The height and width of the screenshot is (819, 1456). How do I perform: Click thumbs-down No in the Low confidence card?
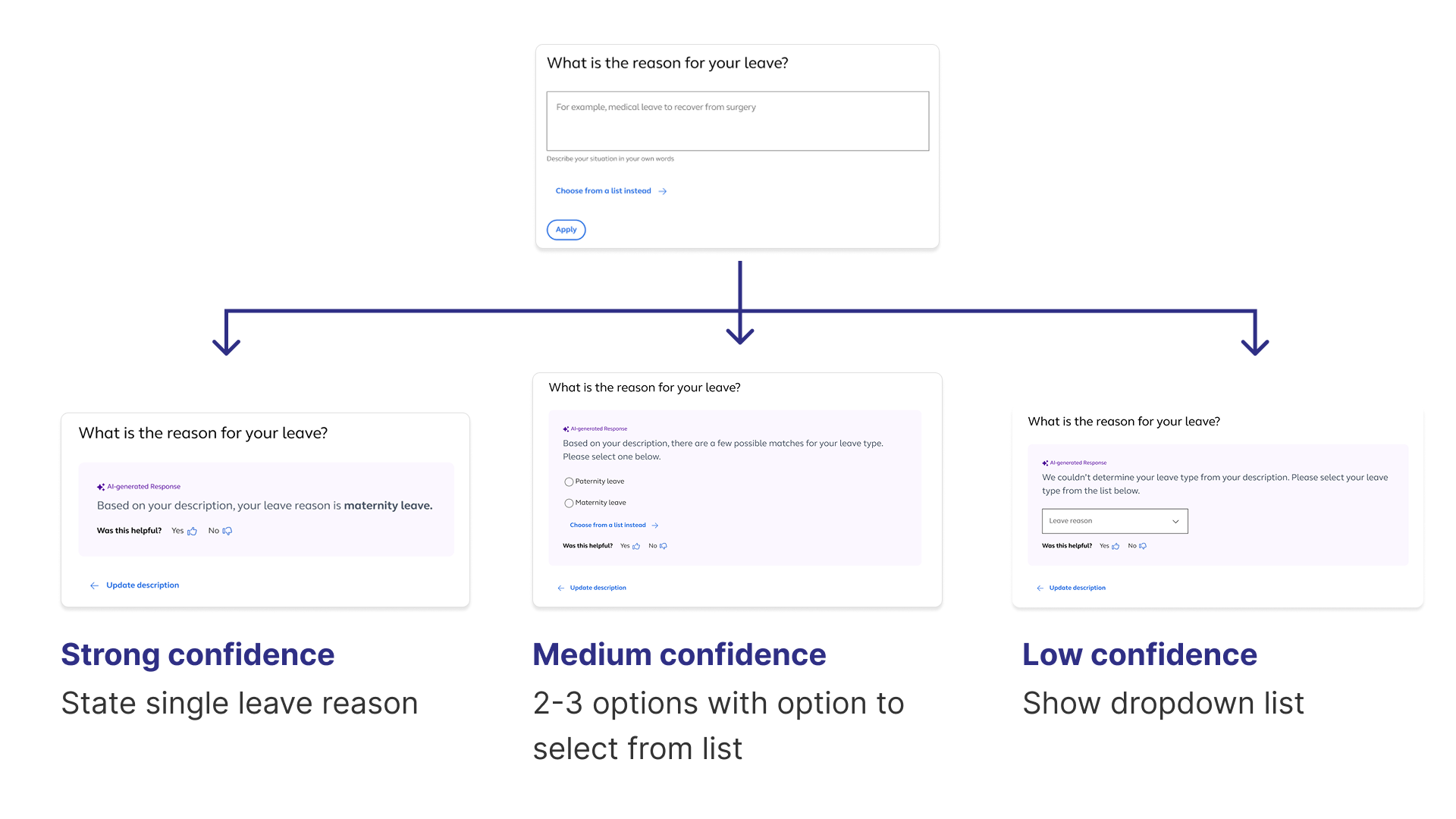[1137, 546]
